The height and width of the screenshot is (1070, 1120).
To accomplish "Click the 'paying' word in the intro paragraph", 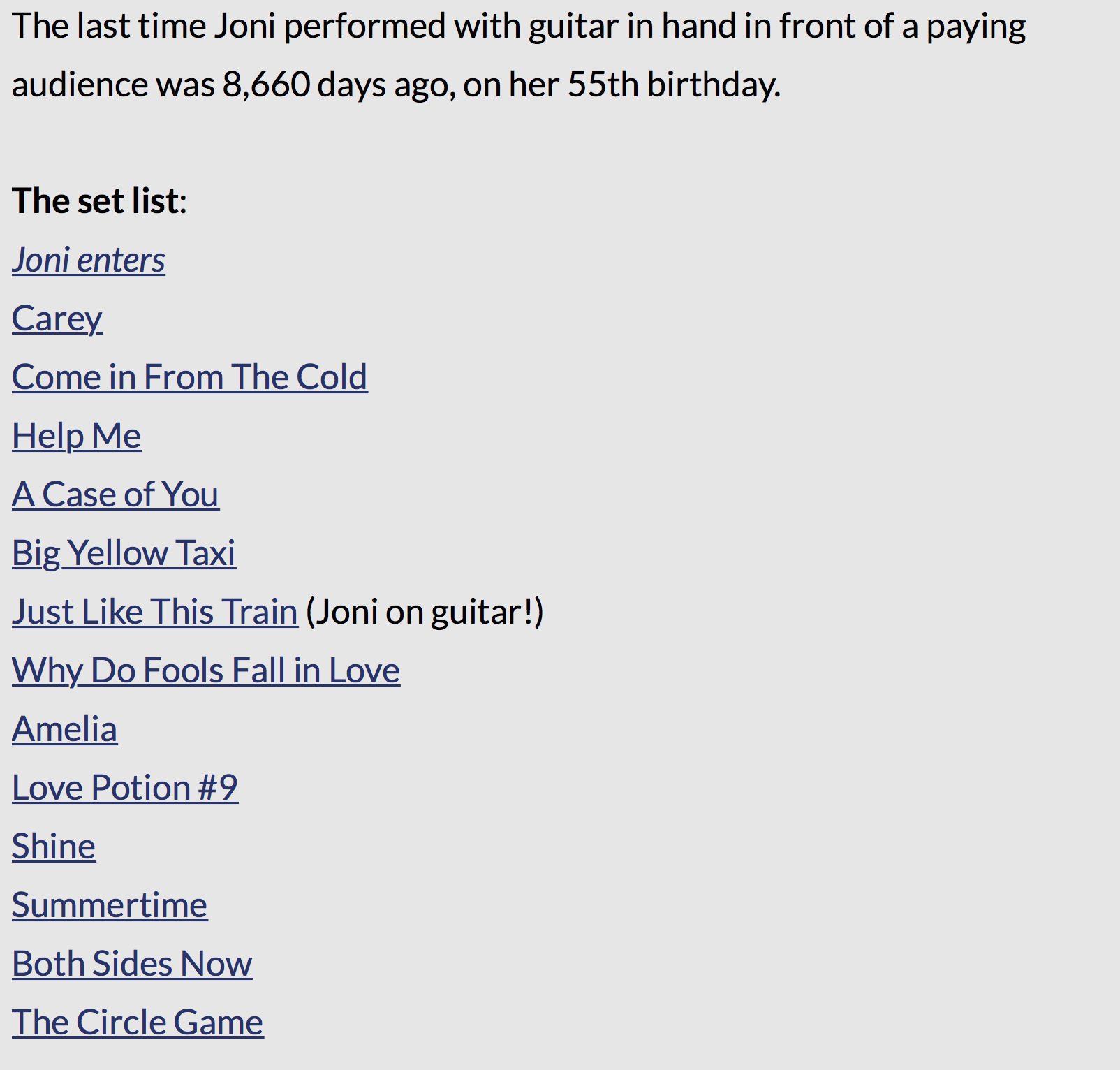I will 976,28.
